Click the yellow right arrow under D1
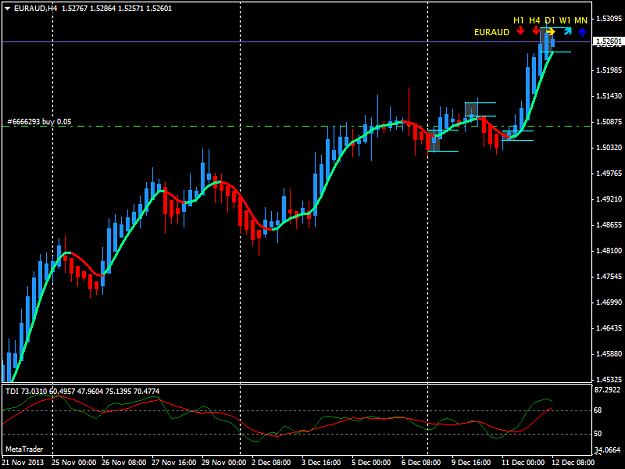 [x=550, y=31]
